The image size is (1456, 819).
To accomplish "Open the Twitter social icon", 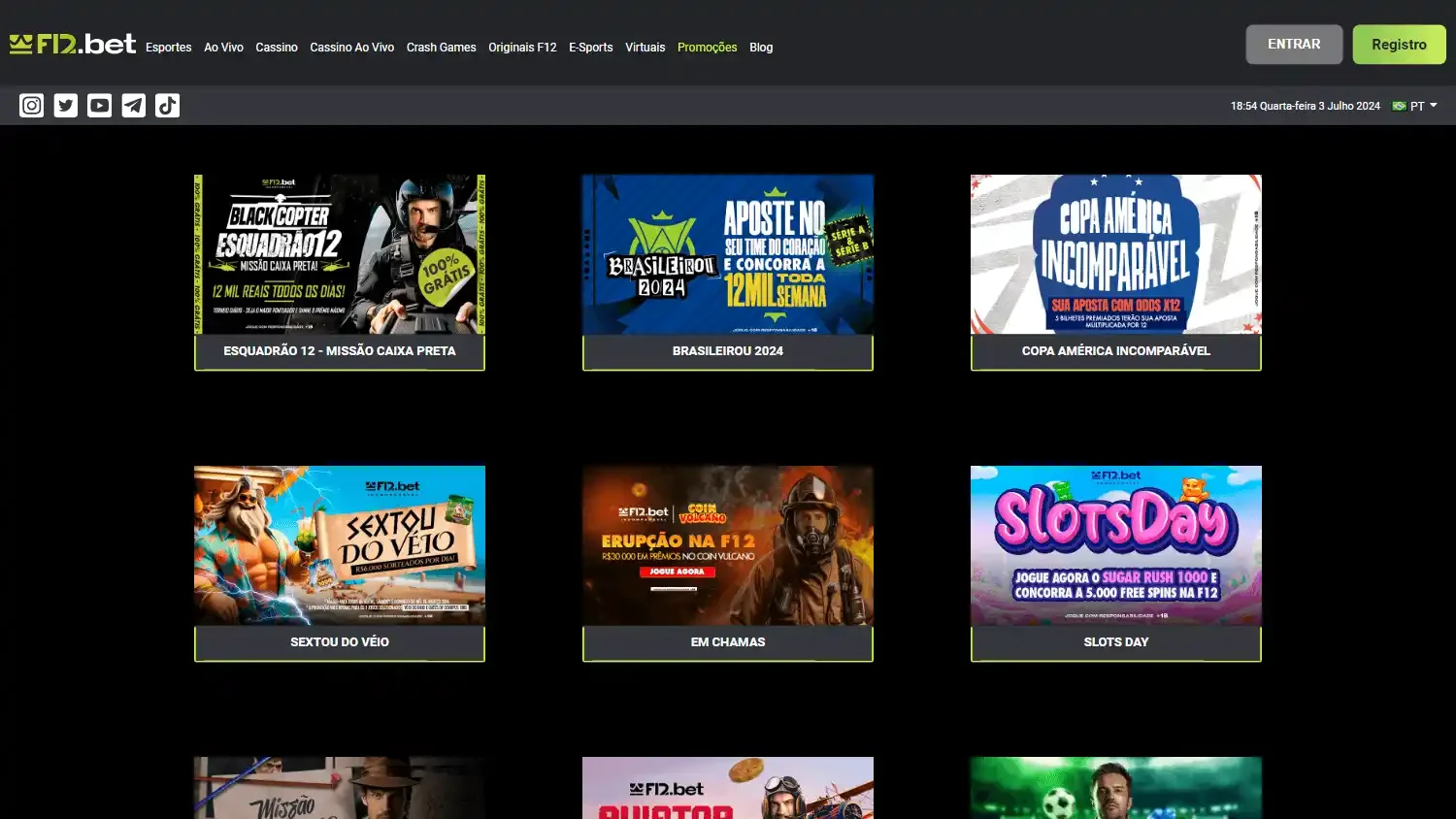I will tap(66, 105).
